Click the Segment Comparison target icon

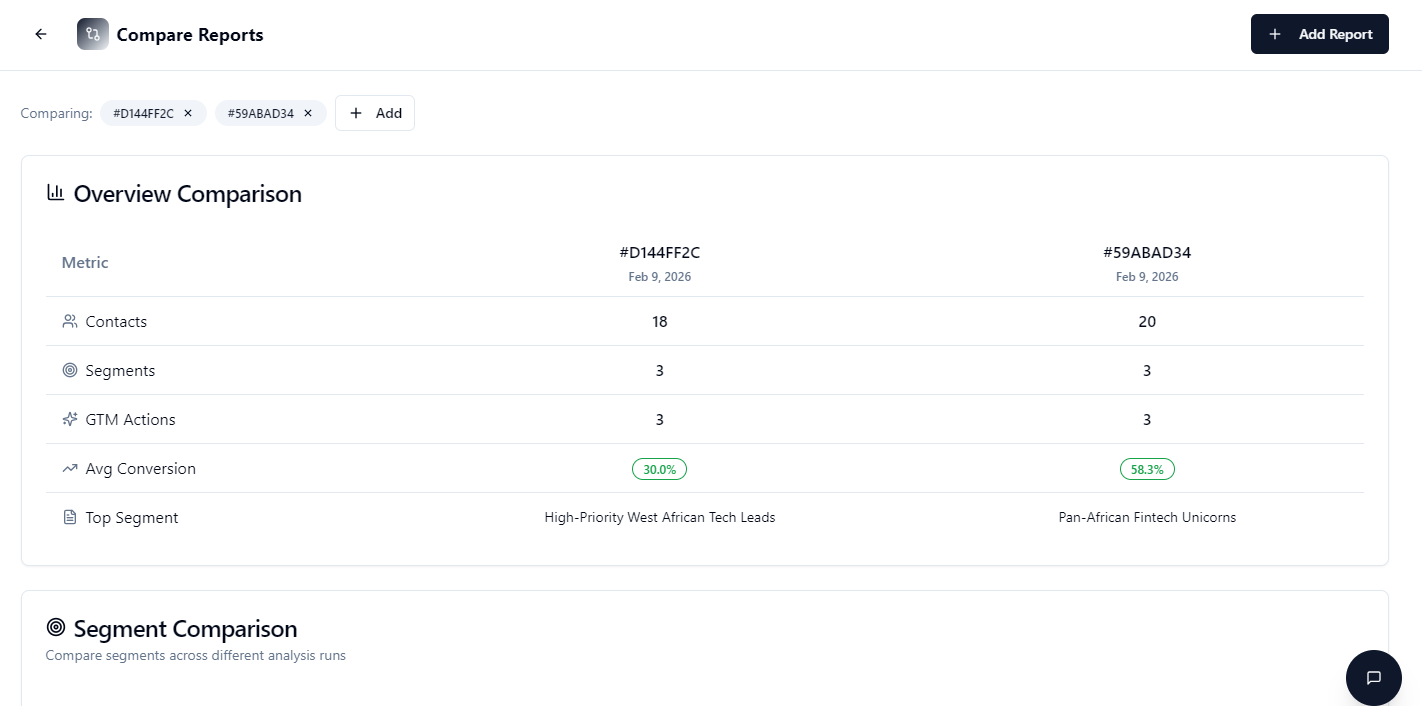point(56,628)
